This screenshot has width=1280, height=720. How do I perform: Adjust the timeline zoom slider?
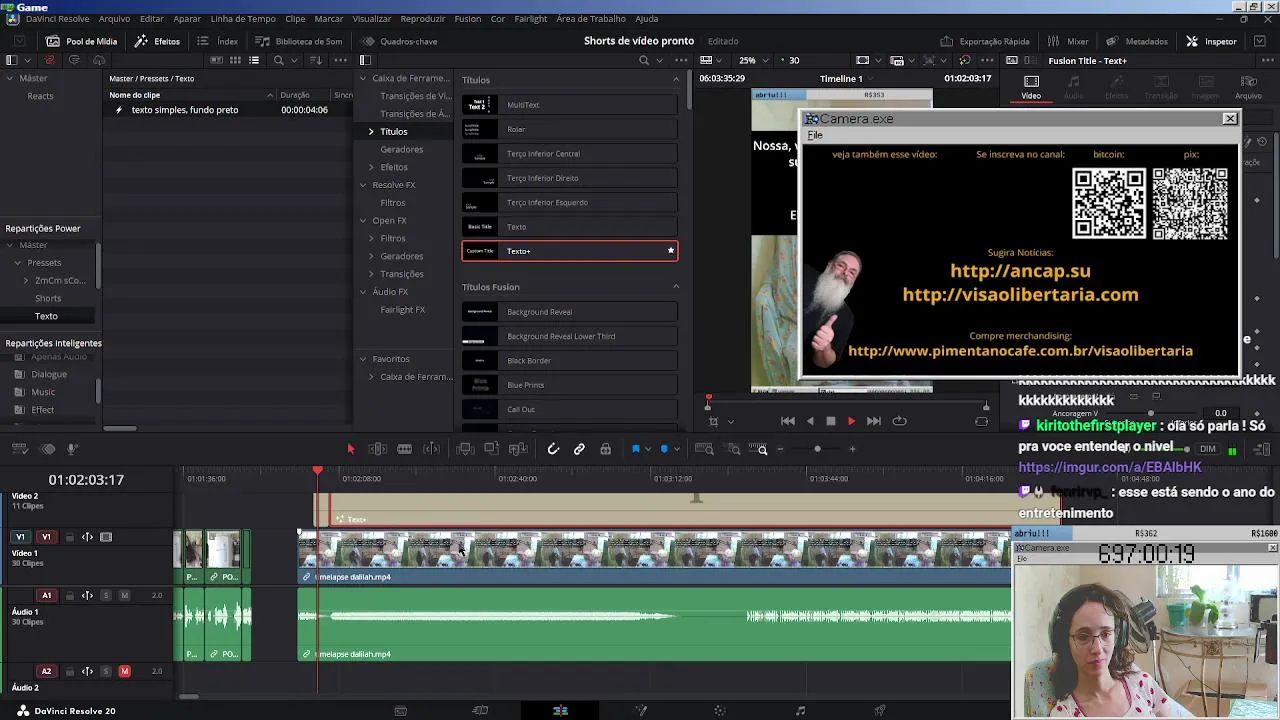(x=817, y=449)
